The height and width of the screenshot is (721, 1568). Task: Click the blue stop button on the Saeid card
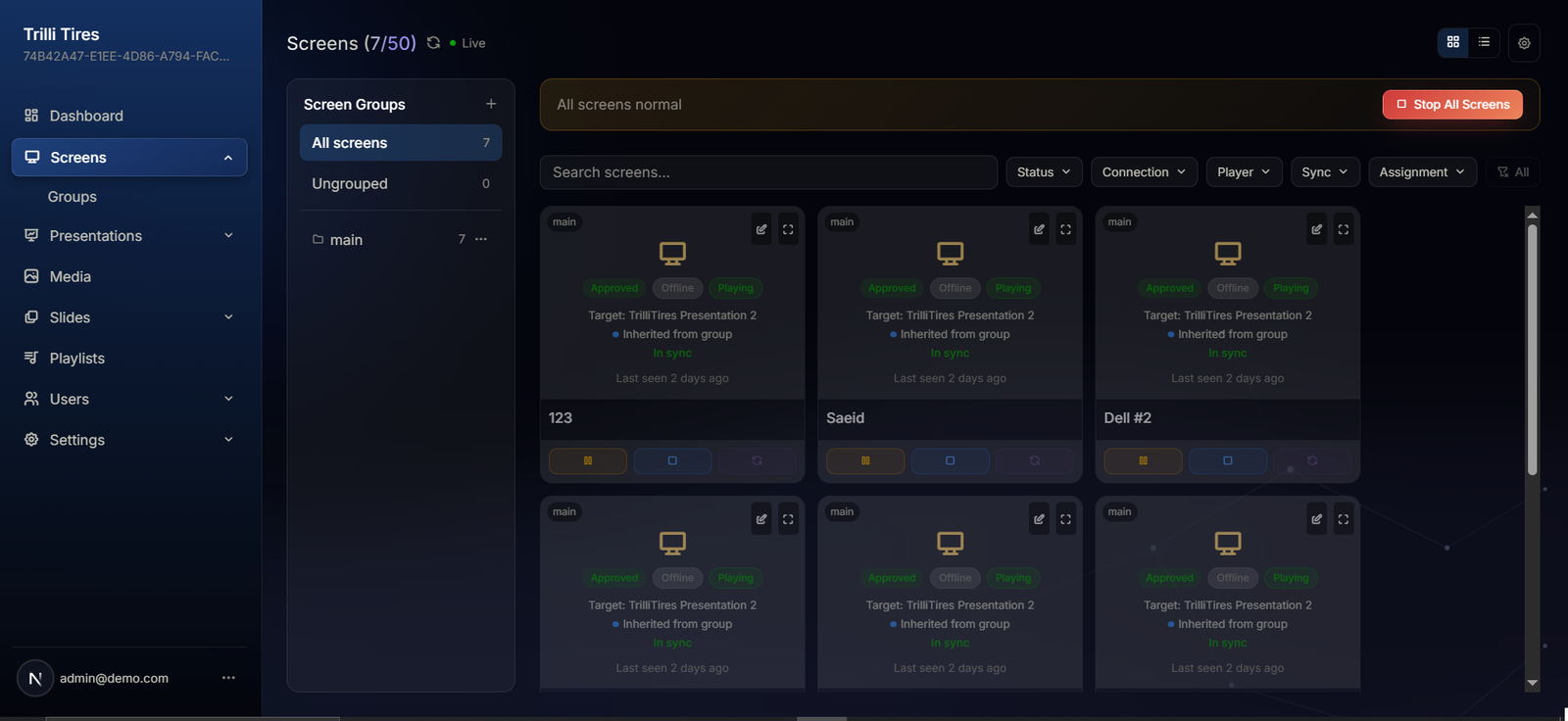click(950, 460)
